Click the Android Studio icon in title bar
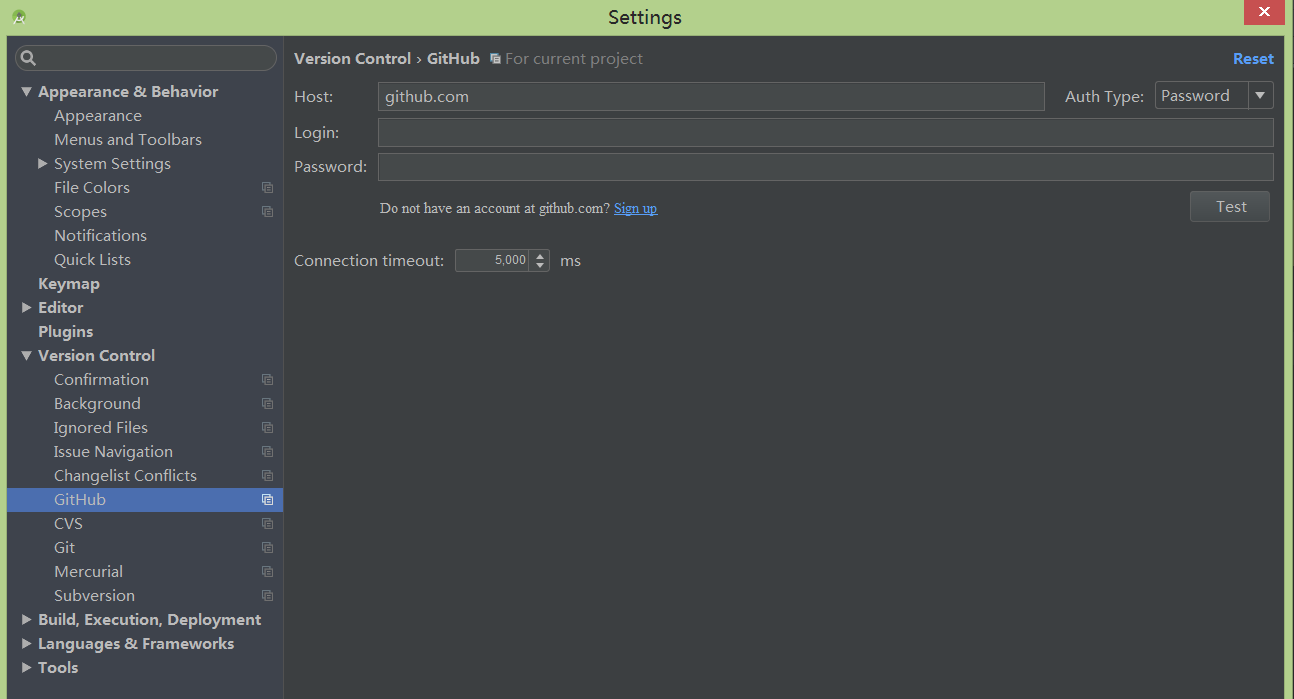1294x699 pixels. pos(19,17)
